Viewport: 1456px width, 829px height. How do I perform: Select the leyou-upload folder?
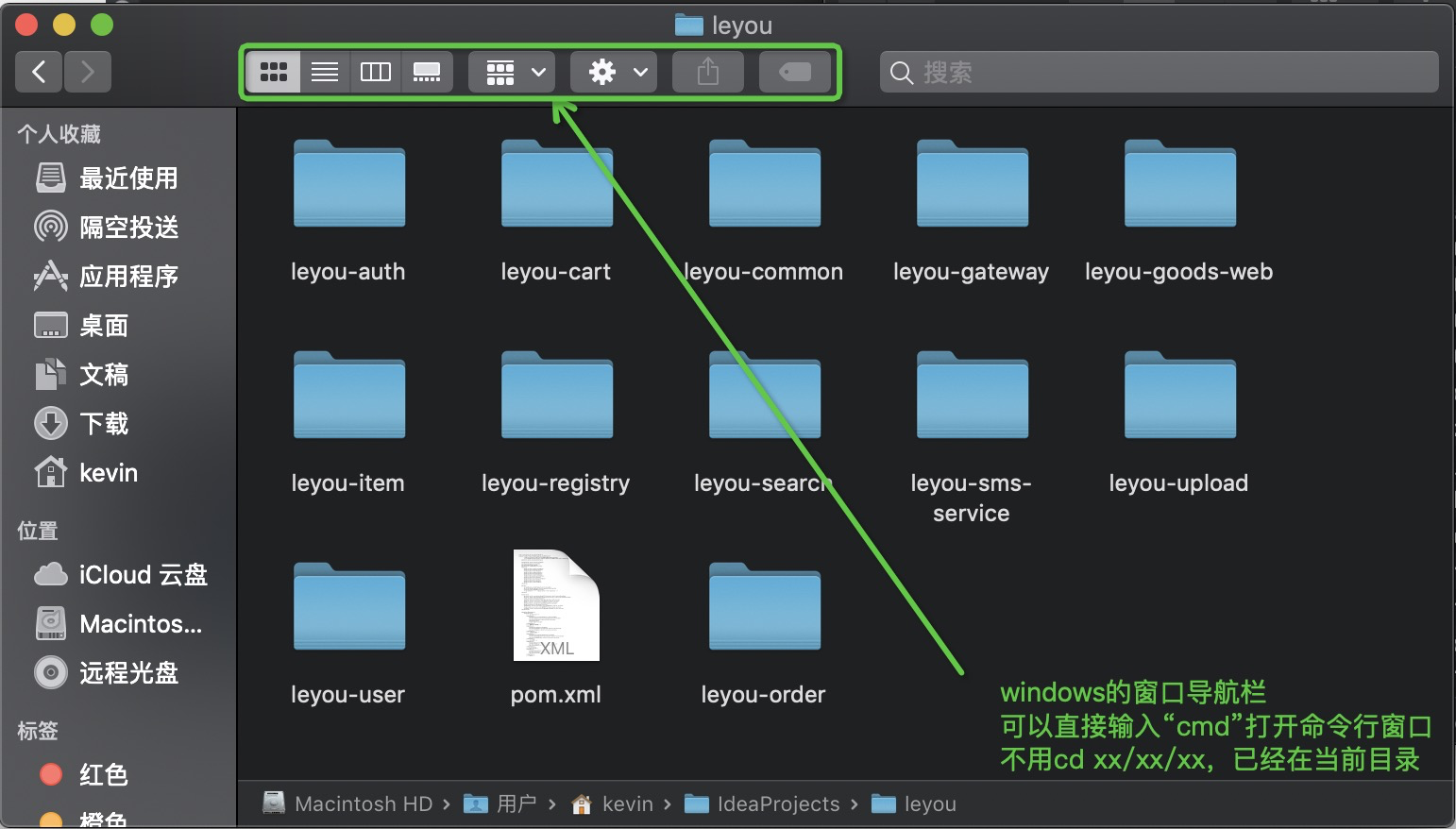point(1180,396)
